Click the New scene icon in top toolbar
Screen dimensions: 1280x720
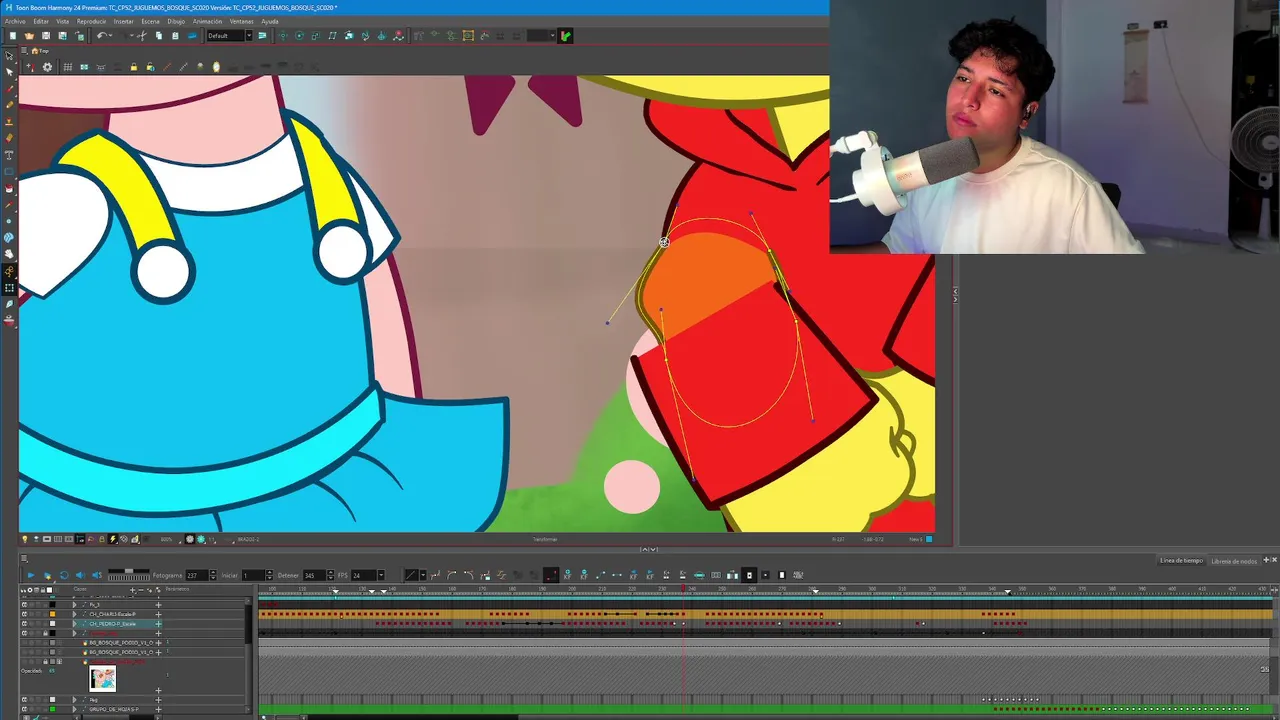[13, 36]
